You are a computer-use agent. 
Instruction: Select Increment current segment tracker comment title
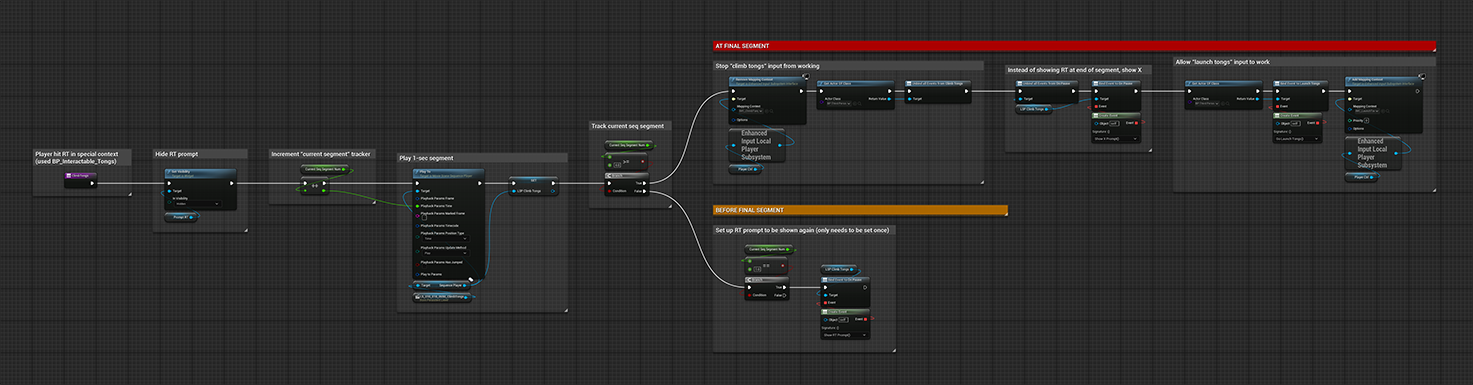tap(321, 154)
